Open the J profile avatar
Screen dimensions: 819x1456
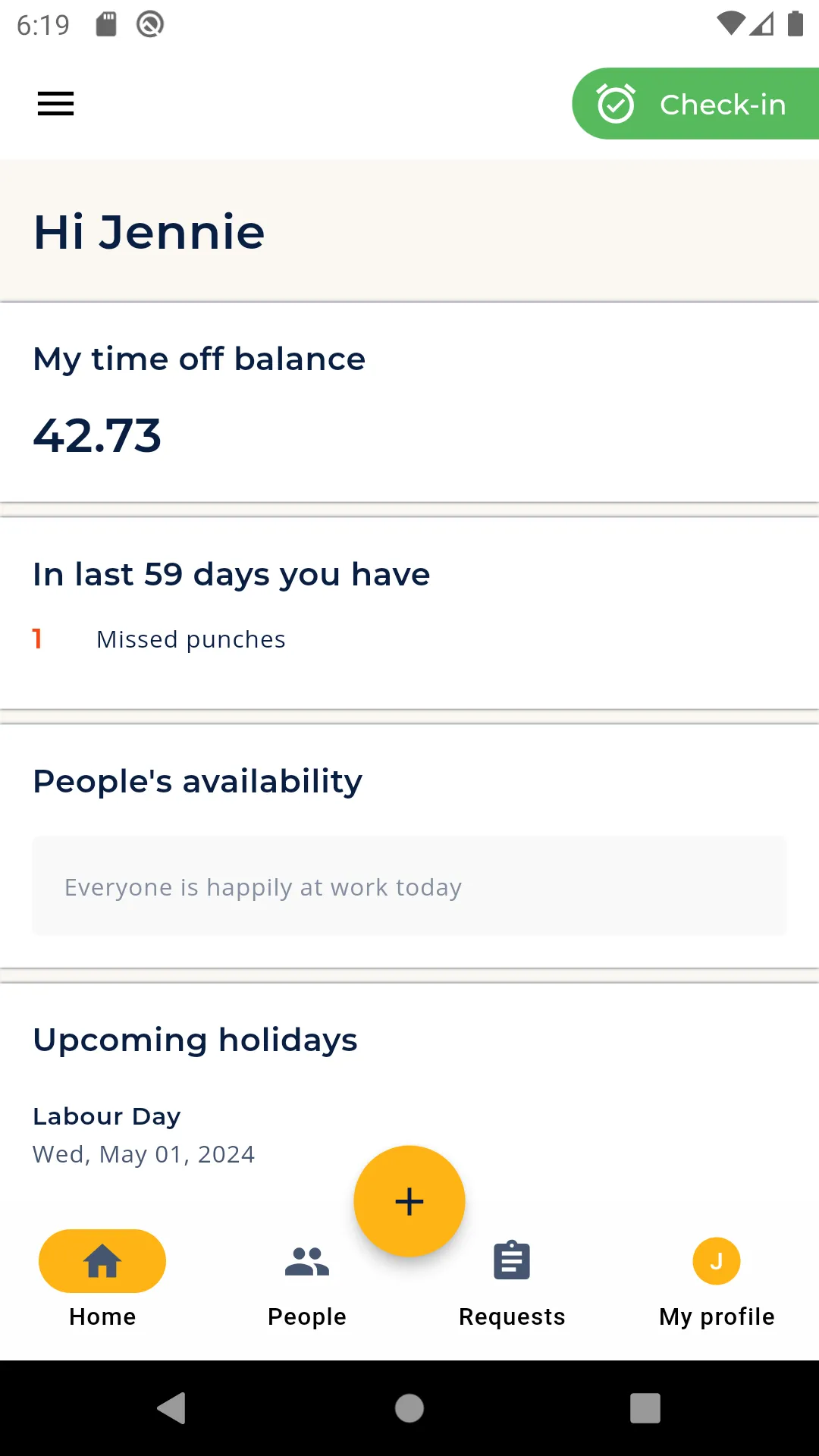[x=717, y=1261]
